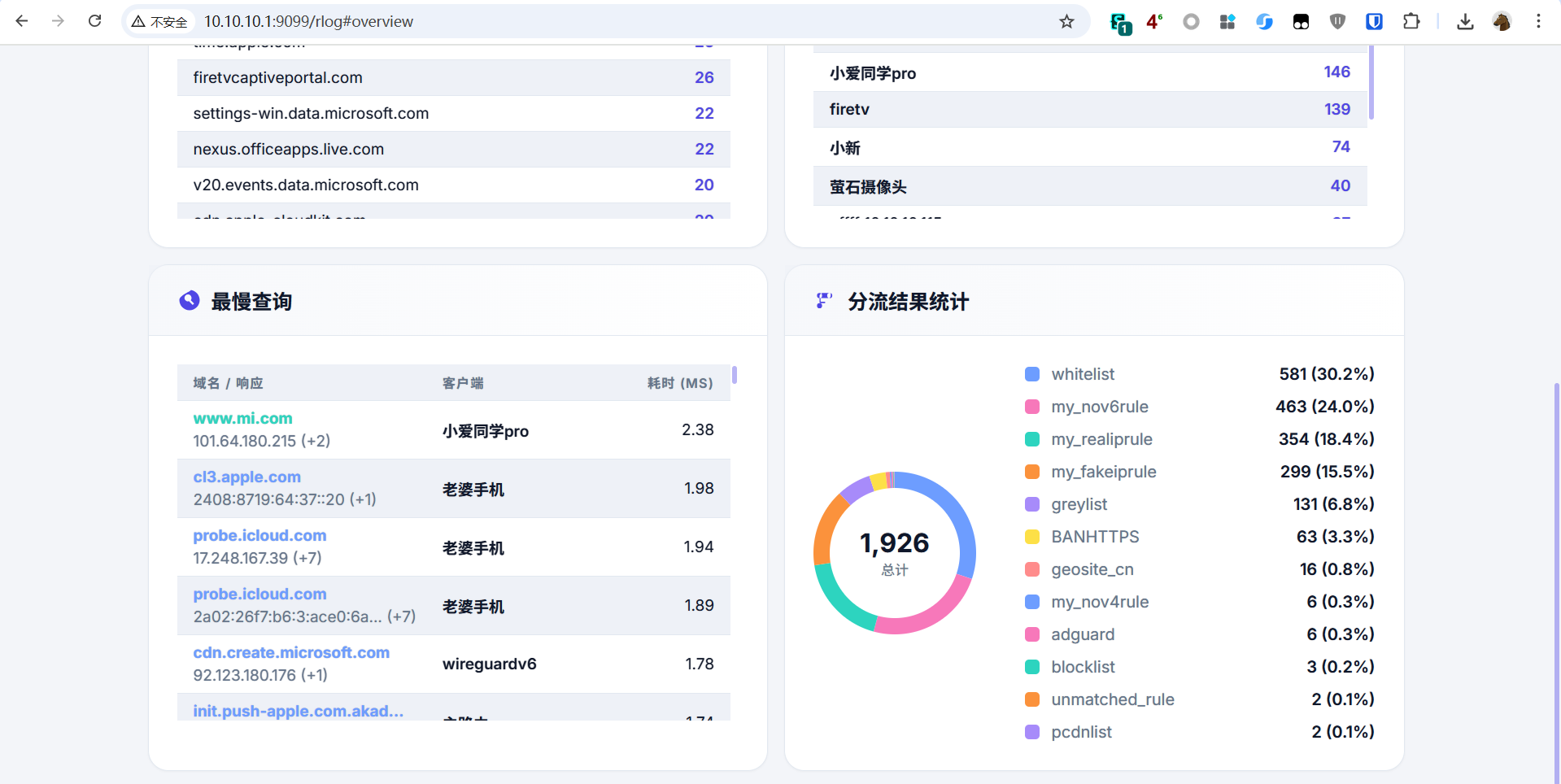Reload the page with the refresh icon
The width and height of the screenshot is (1561, 784).
(95, 21)
